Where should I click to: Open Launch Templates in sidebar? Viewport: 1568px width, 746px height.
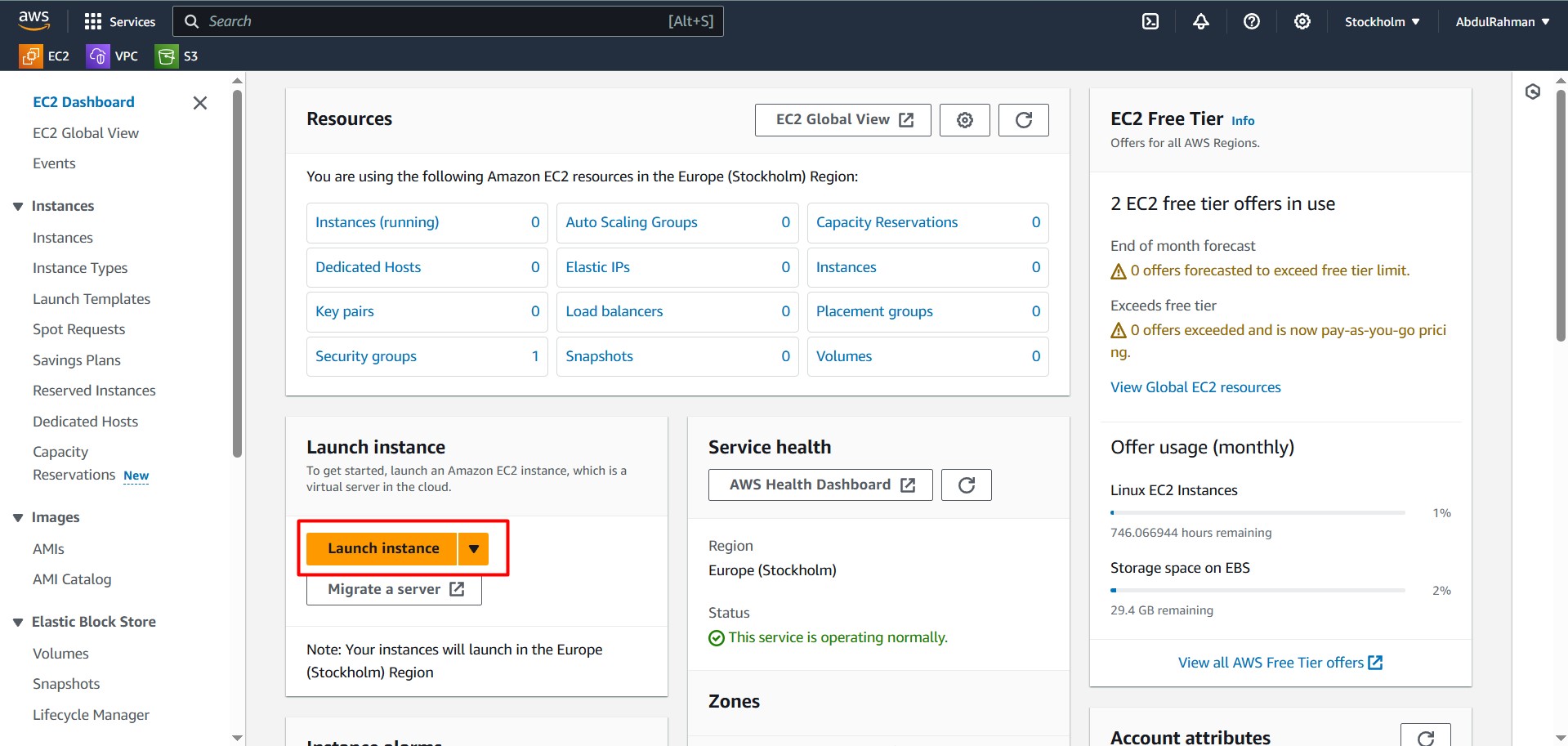(x=92, y=299)
